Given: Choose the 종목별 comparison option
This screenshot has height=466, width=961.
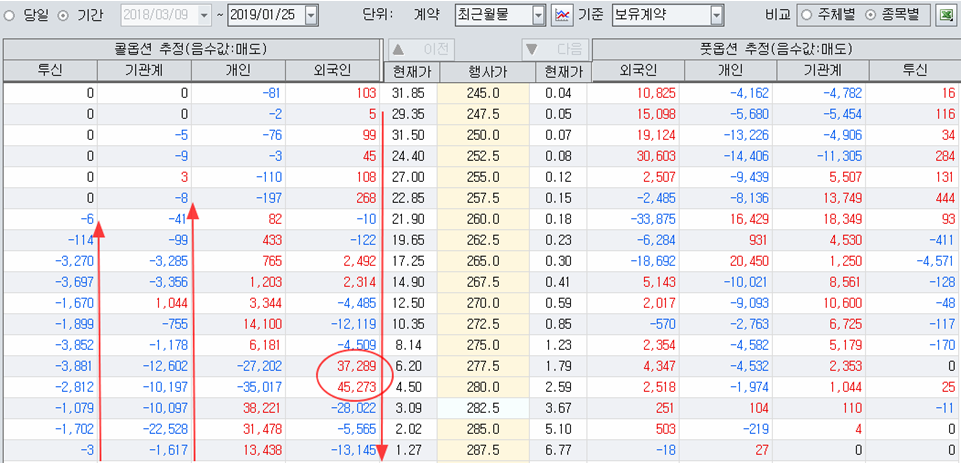Looking at the screenshot, I should click(x=870, y=16).
